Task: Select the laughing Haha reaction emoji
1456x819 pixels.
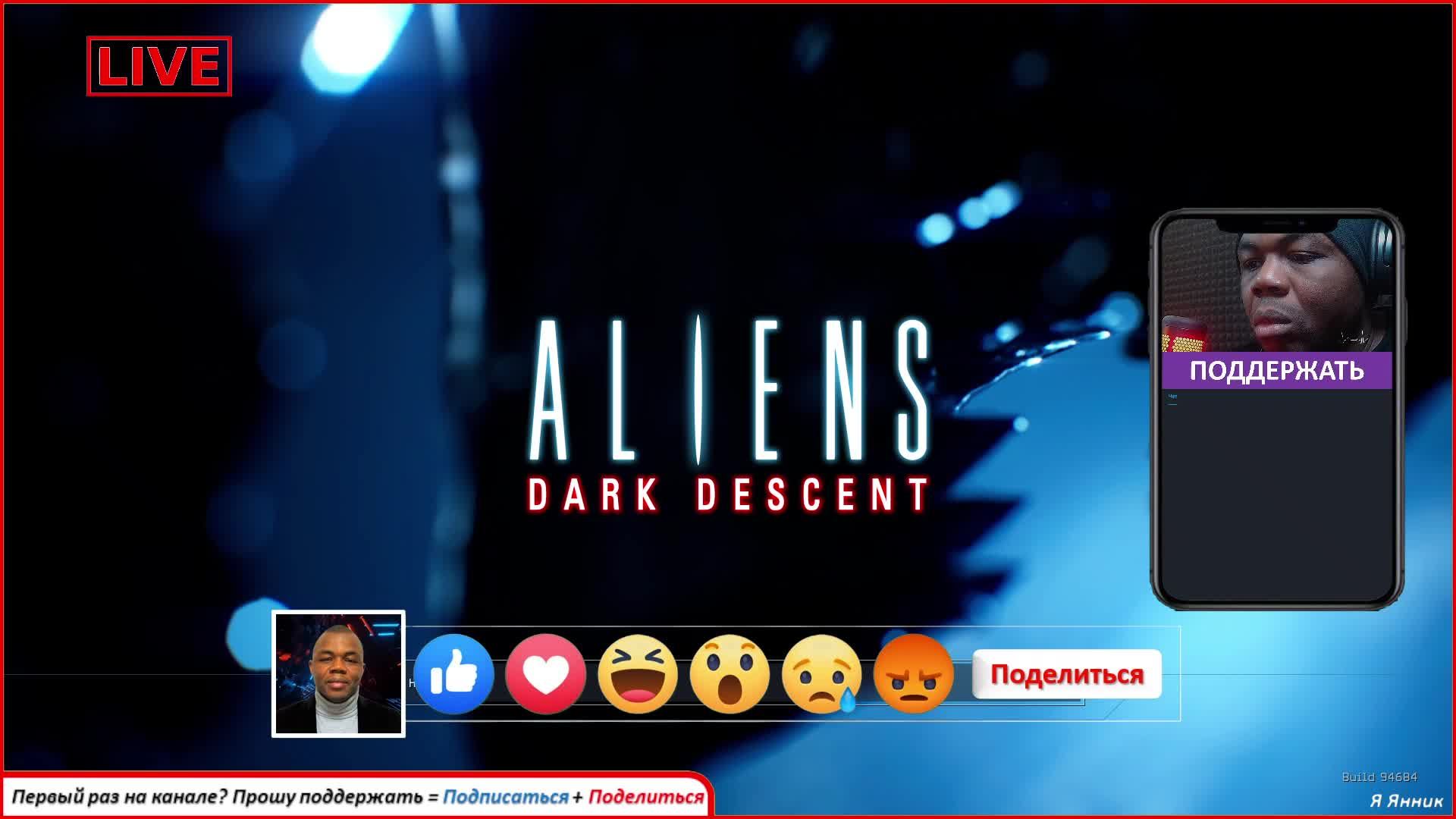Action: click(637, 674)
